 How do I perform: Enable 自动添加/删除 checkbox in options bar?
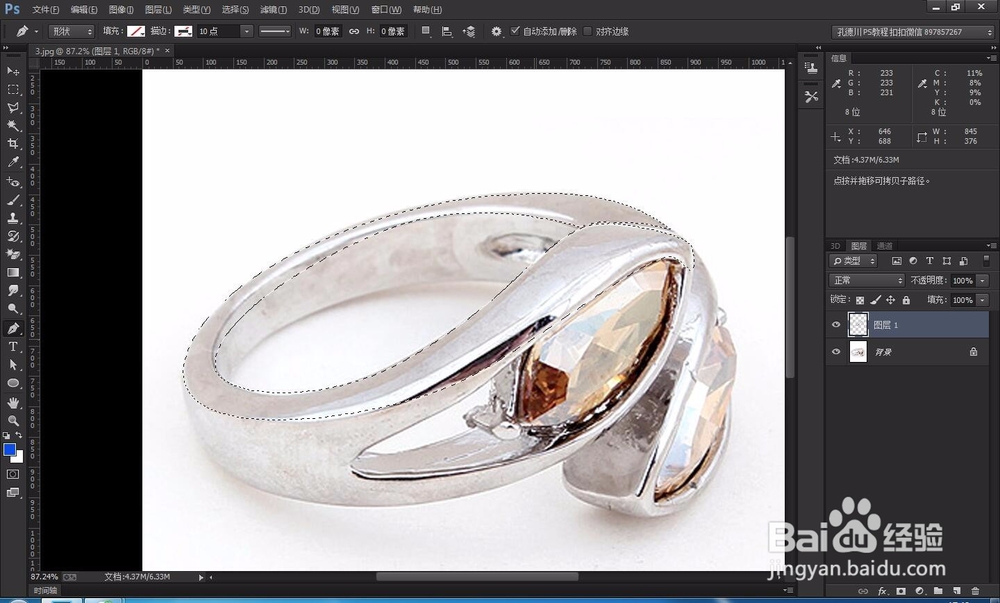(516, 31)
